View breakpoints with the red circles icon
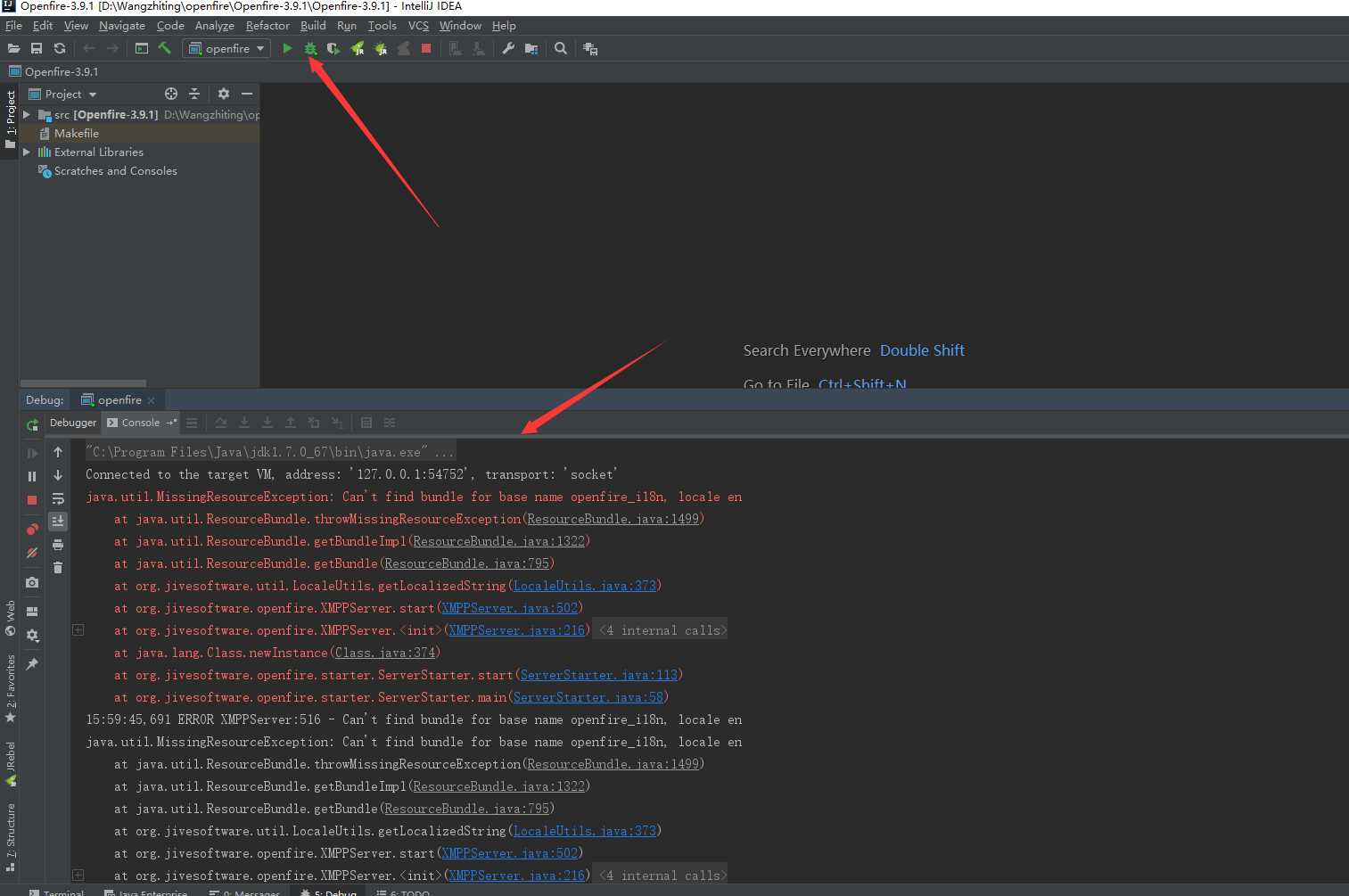Image resolution: width=1349 pixels, height=896 pixels. point(32,529)
